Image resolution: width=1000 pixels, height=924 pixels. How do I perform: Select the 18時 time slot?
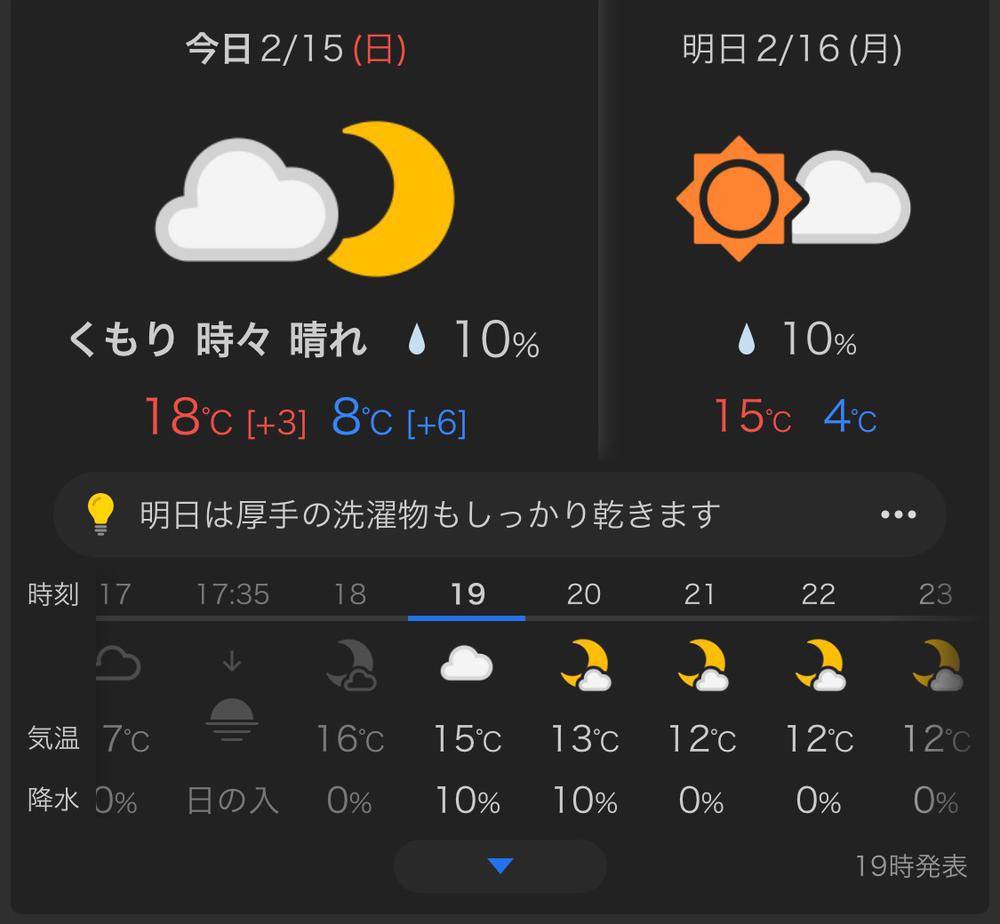click(349, 594)
